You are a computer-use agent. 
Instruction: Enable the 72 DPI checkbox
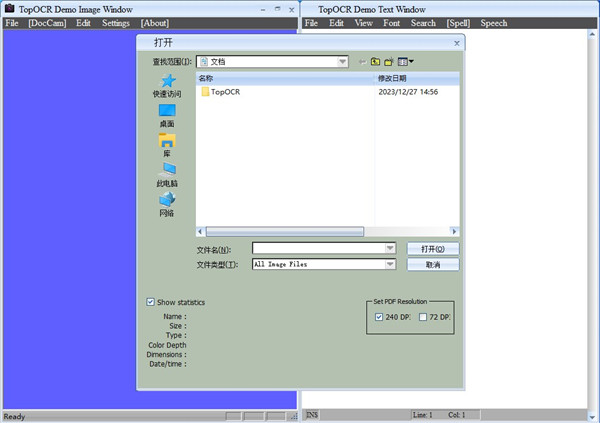(423, 317)
